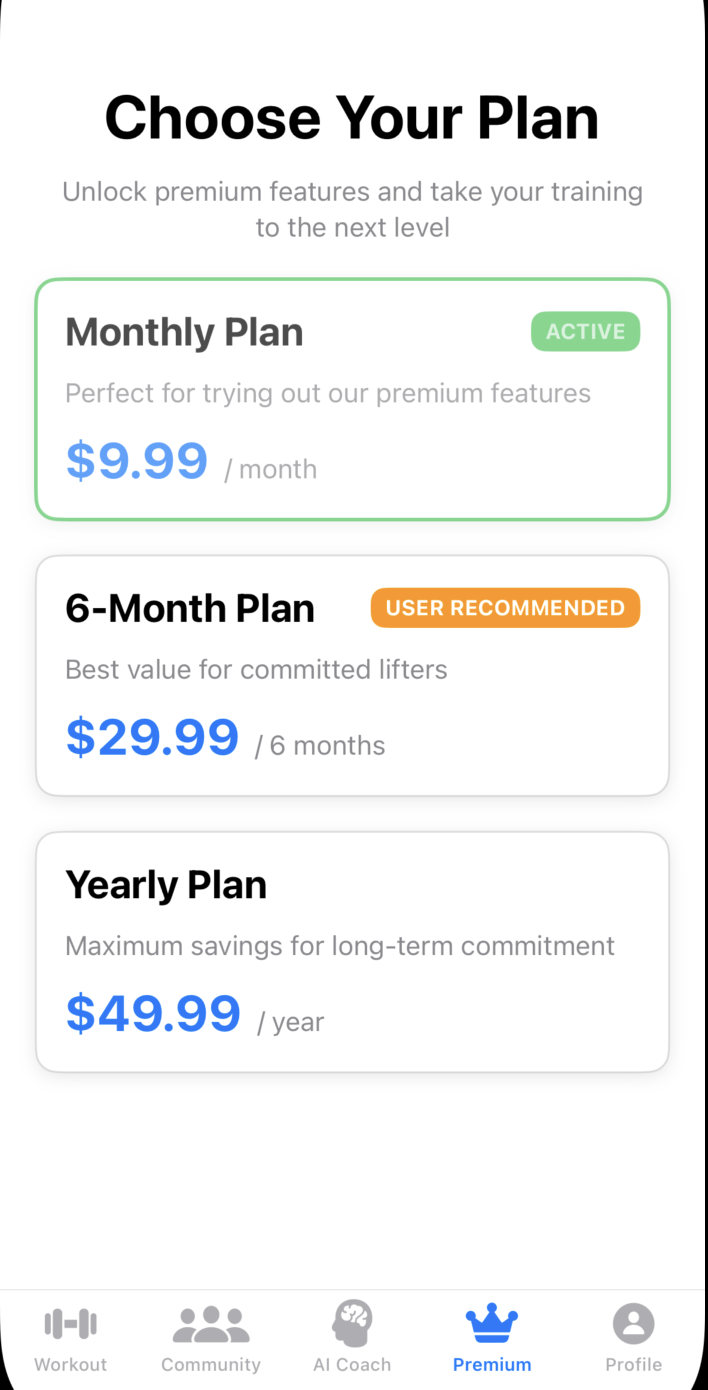Tap the Premium tab label
708x1390 pixels.
coord(492,1364)
